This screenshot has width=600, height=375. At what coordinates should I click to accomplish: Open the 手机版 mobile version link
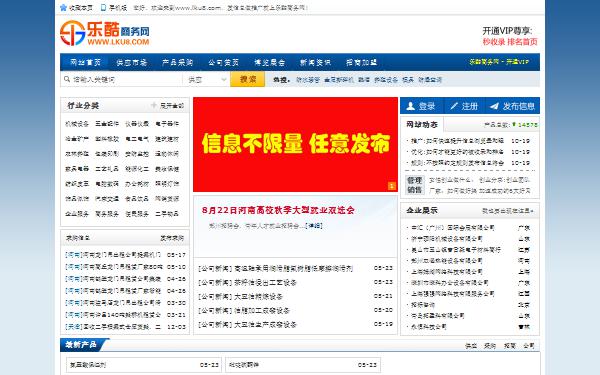(x=114, y=7)
